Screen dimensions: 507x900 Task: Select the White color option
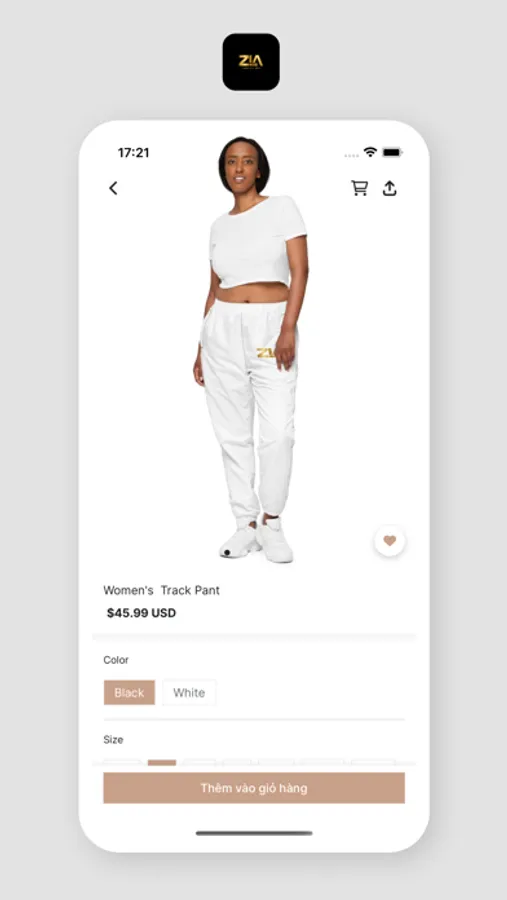[x=189, y=692]
